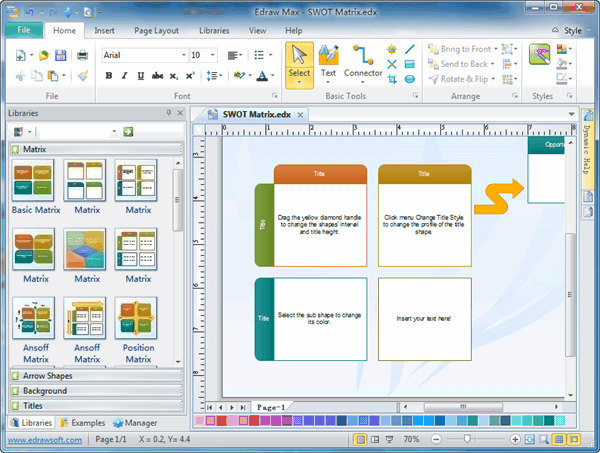
Task: Toggle Bold formatting
Action: coord(108,75)
